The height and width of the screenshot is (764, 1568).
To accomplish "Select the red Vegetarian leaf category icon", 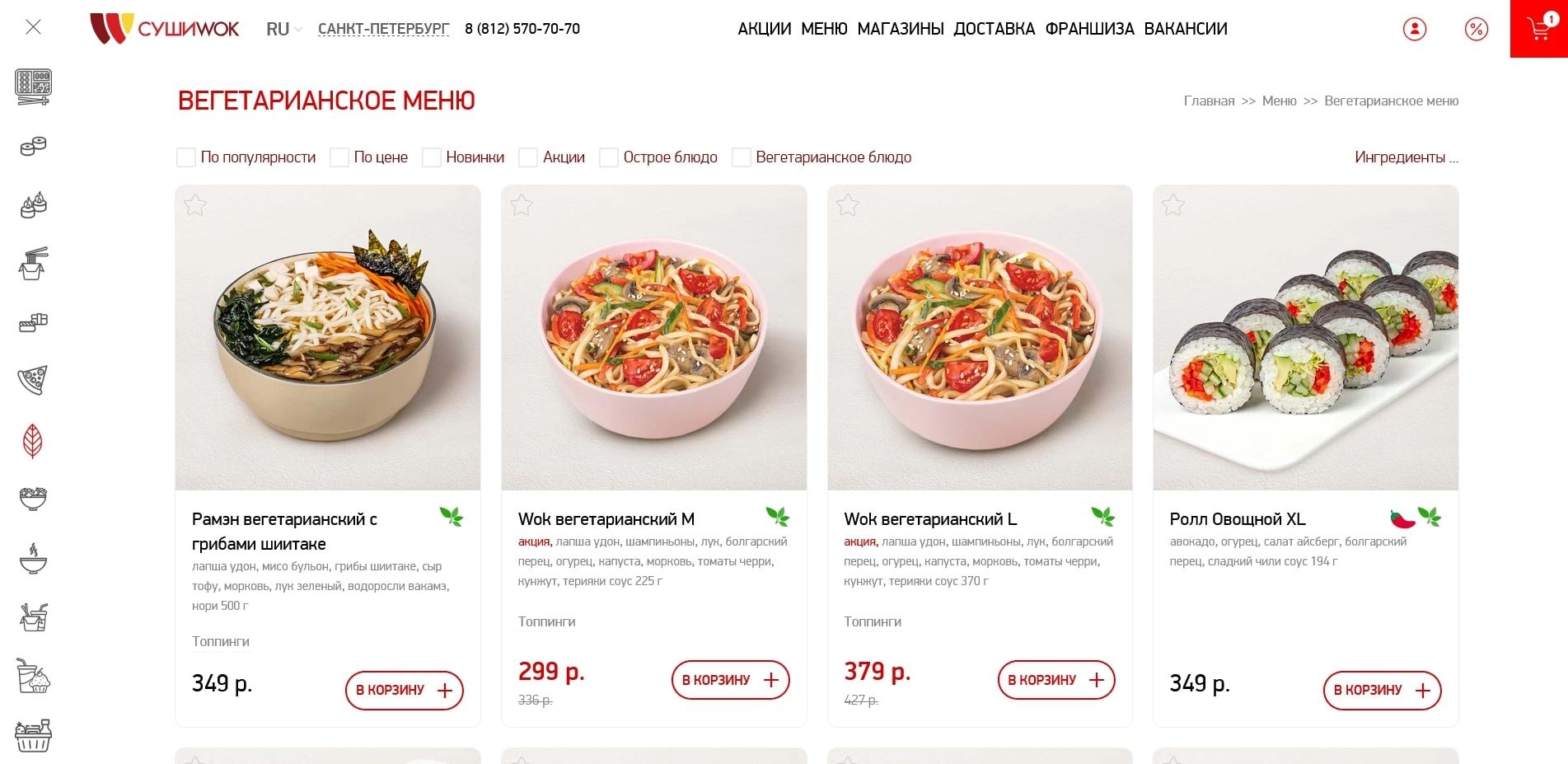I will [32, 439].
